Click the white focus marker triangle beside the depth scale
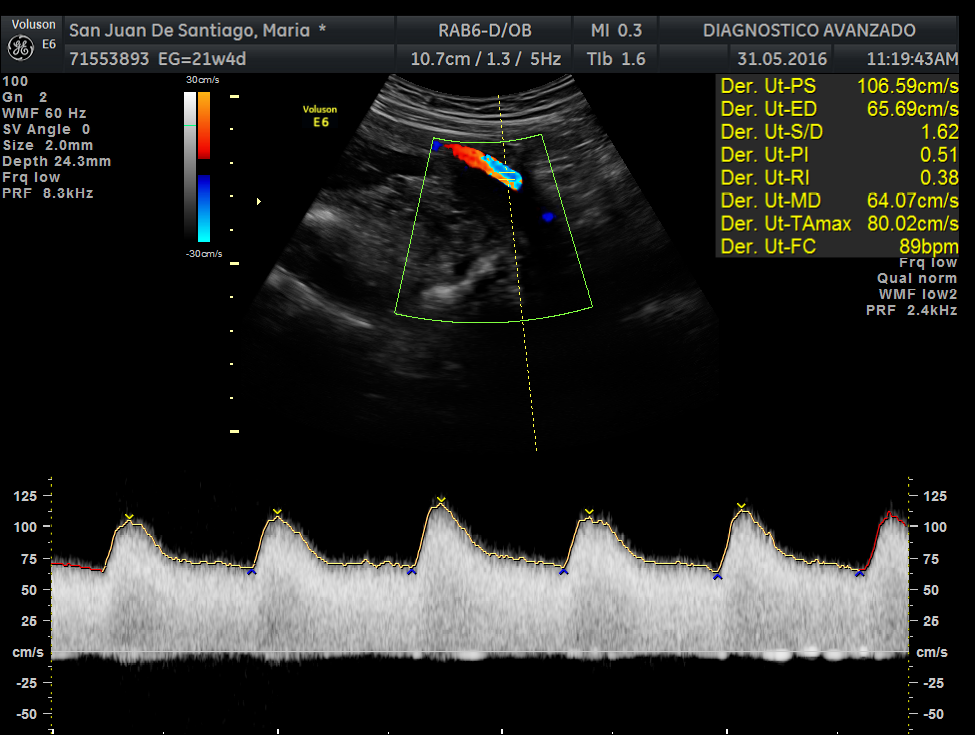This screenshot has width=975, height=735. [x=260, y=202]
